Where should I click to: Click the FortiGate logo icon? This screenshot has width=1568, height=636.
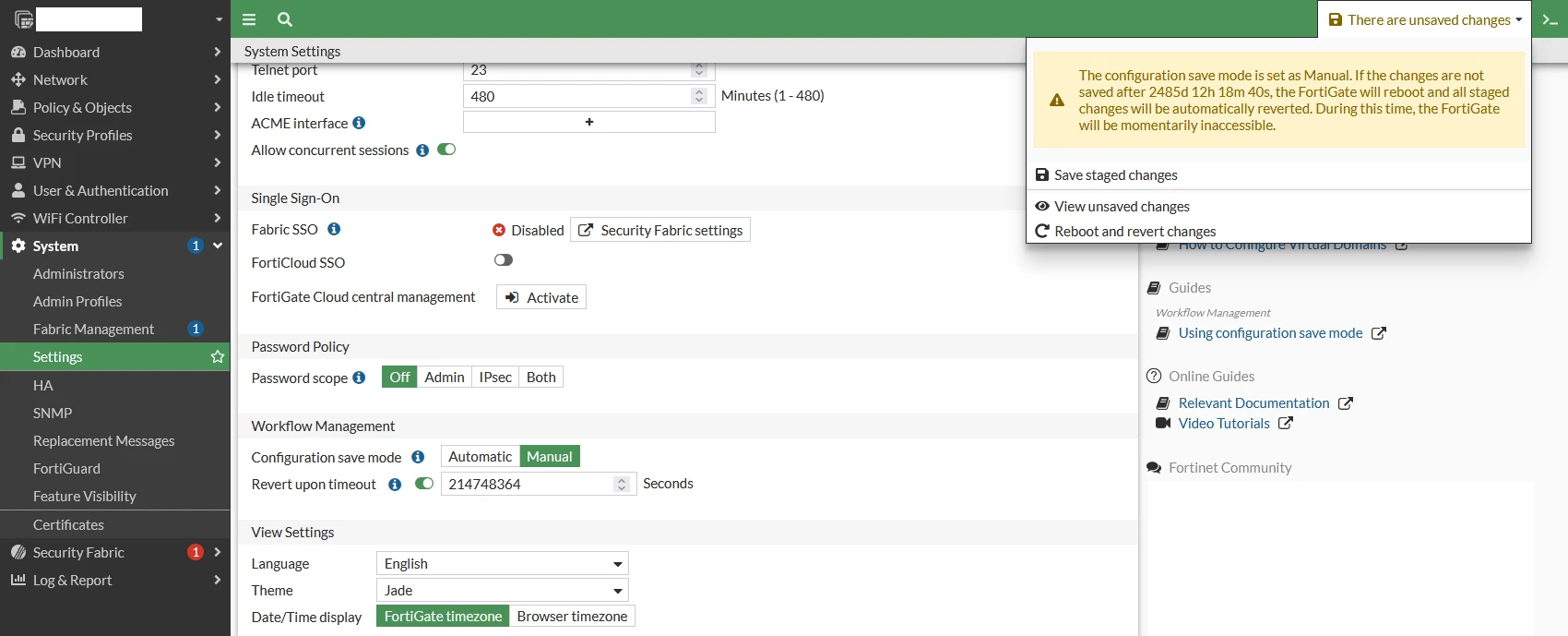(x=24, y=19)
